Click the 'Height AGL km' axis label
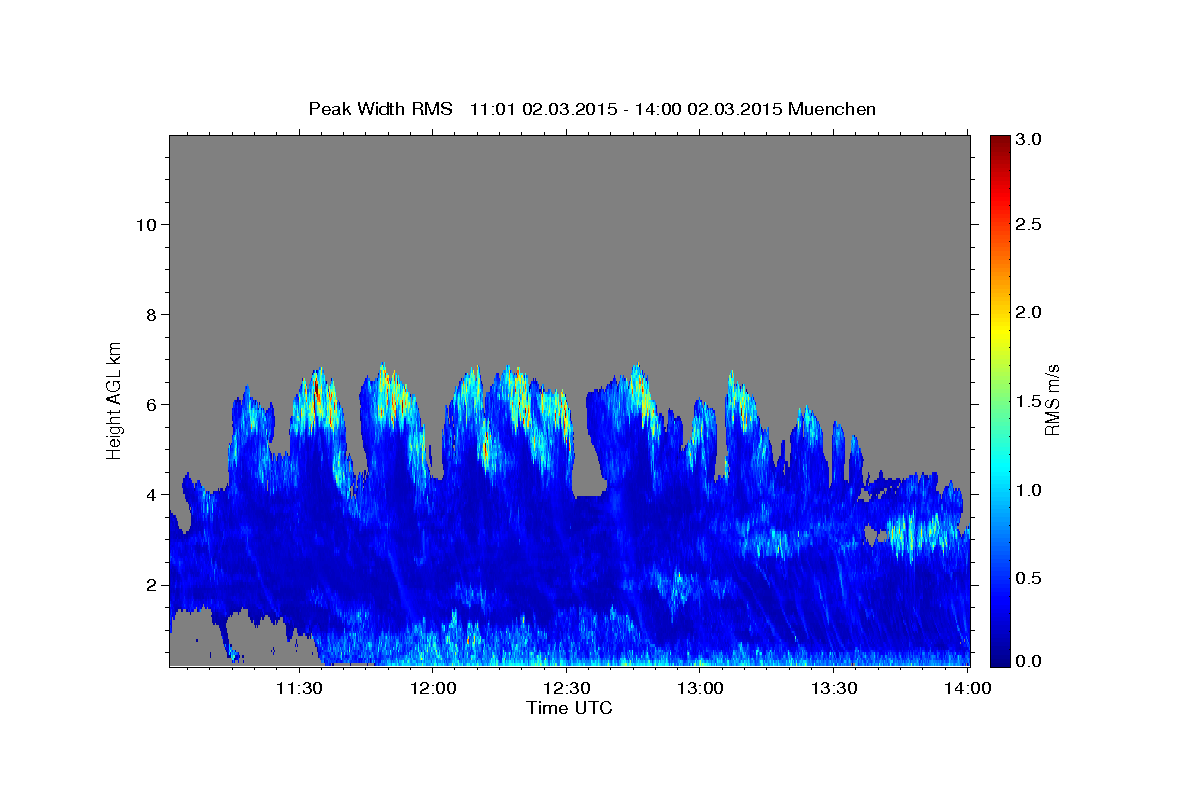The width and height of the screenshot is (1200, 800). pyautogui.click(x=115, y=400)
